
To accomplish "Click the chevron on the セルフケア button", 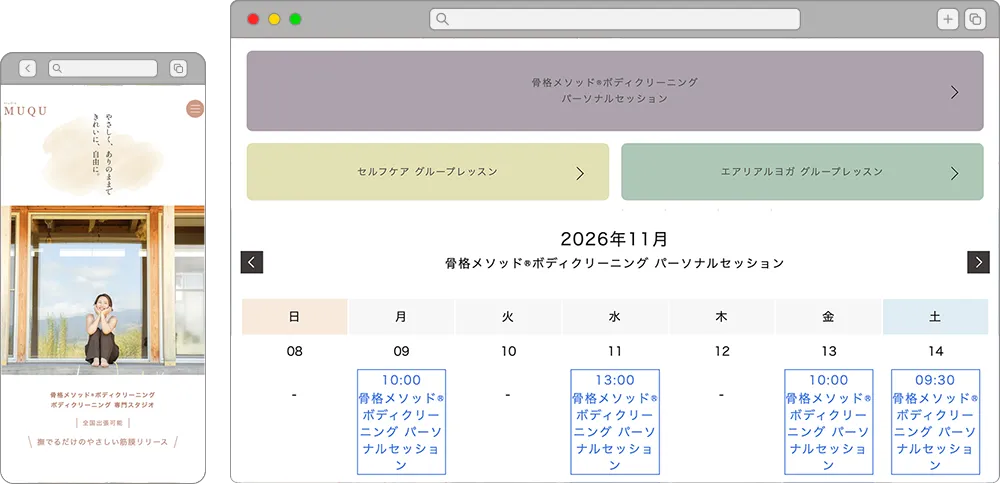I will tap(580, 173).
